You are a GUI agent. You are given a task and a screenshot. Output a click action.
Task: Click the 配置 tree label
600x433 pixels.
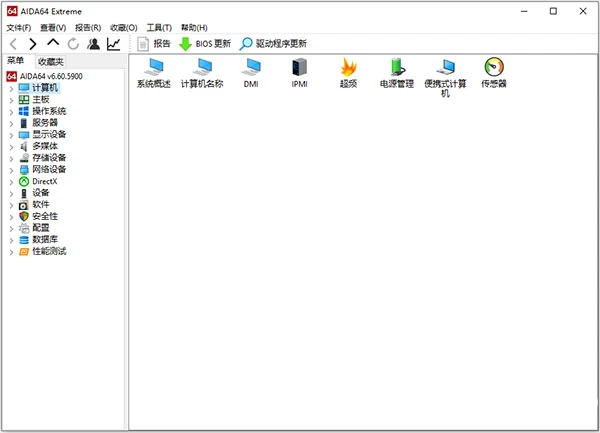tap(41, 228)
